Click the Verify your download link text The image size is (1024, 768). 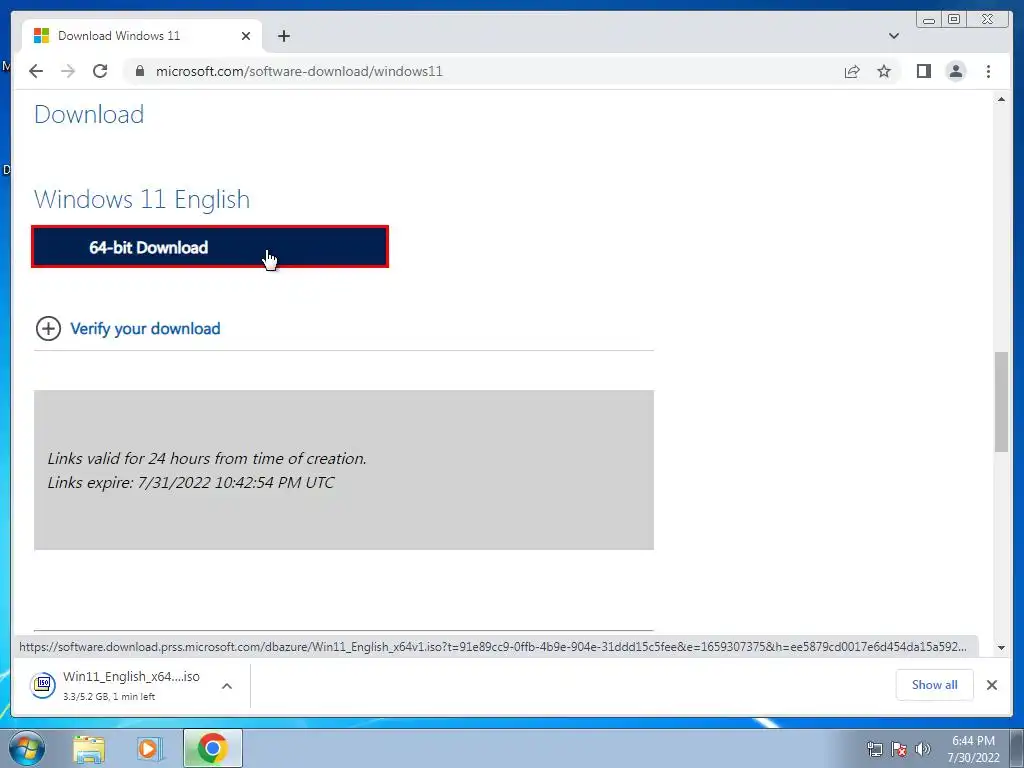(x=145, y=328)
